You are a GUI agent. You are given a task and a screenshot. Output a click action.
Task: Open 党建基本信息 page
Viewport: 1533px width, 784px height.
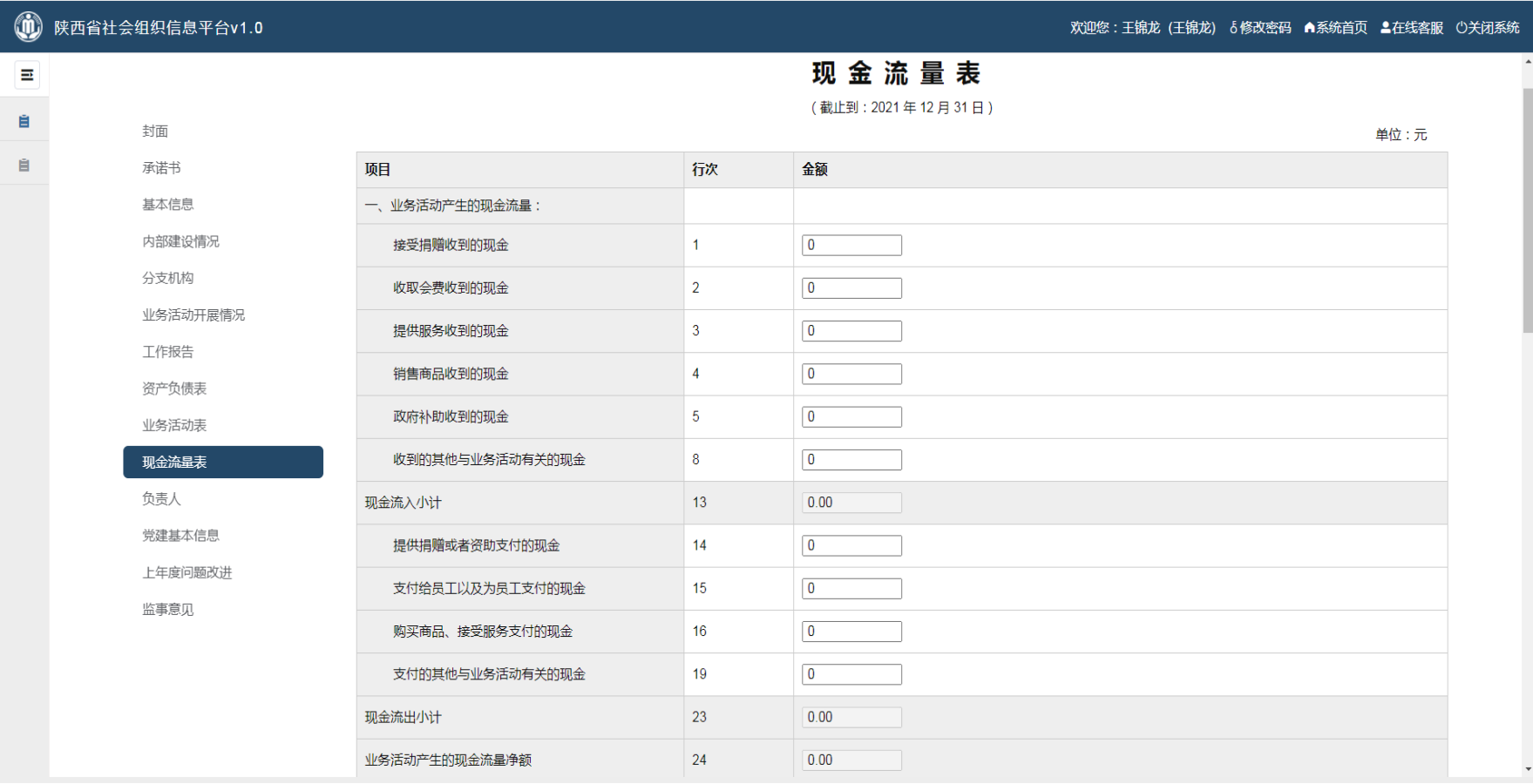click(180, 536)
